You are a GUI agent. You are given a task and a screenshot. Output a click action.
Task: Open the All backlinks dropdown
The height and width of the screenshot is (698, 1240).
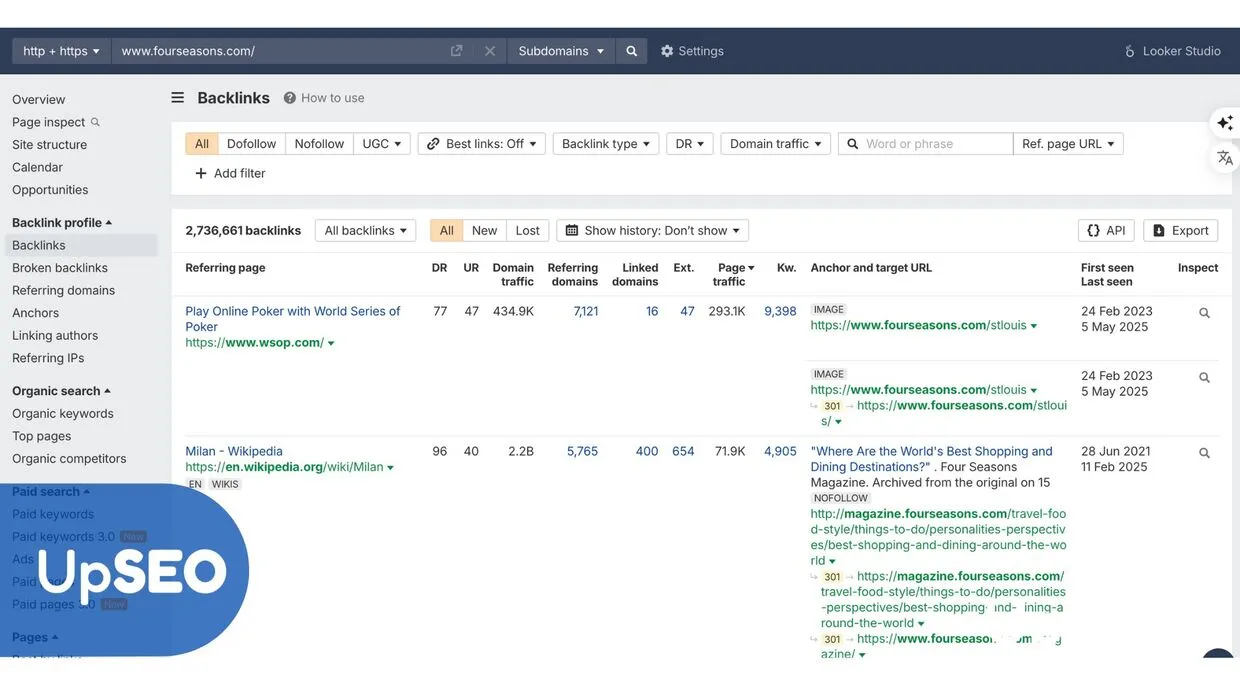tap(366, 230)
